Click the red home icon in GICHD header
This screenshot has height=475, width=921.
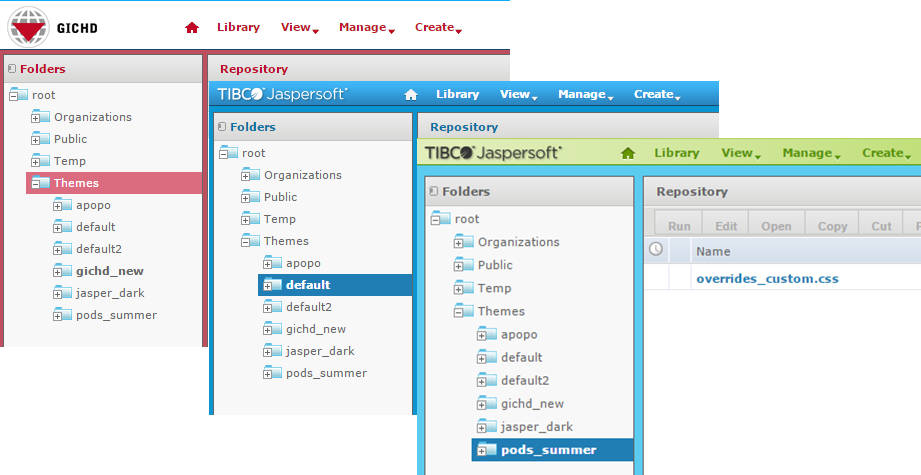click(192, 28)
